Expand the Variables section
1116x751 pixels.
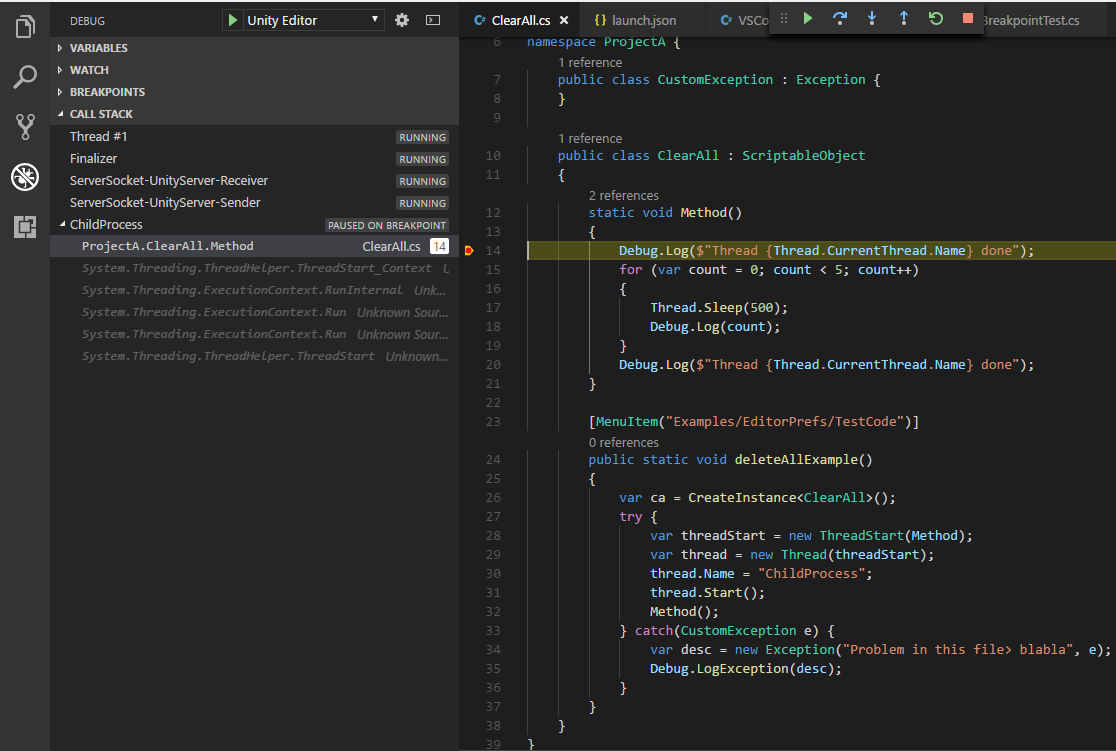(98, 48)
